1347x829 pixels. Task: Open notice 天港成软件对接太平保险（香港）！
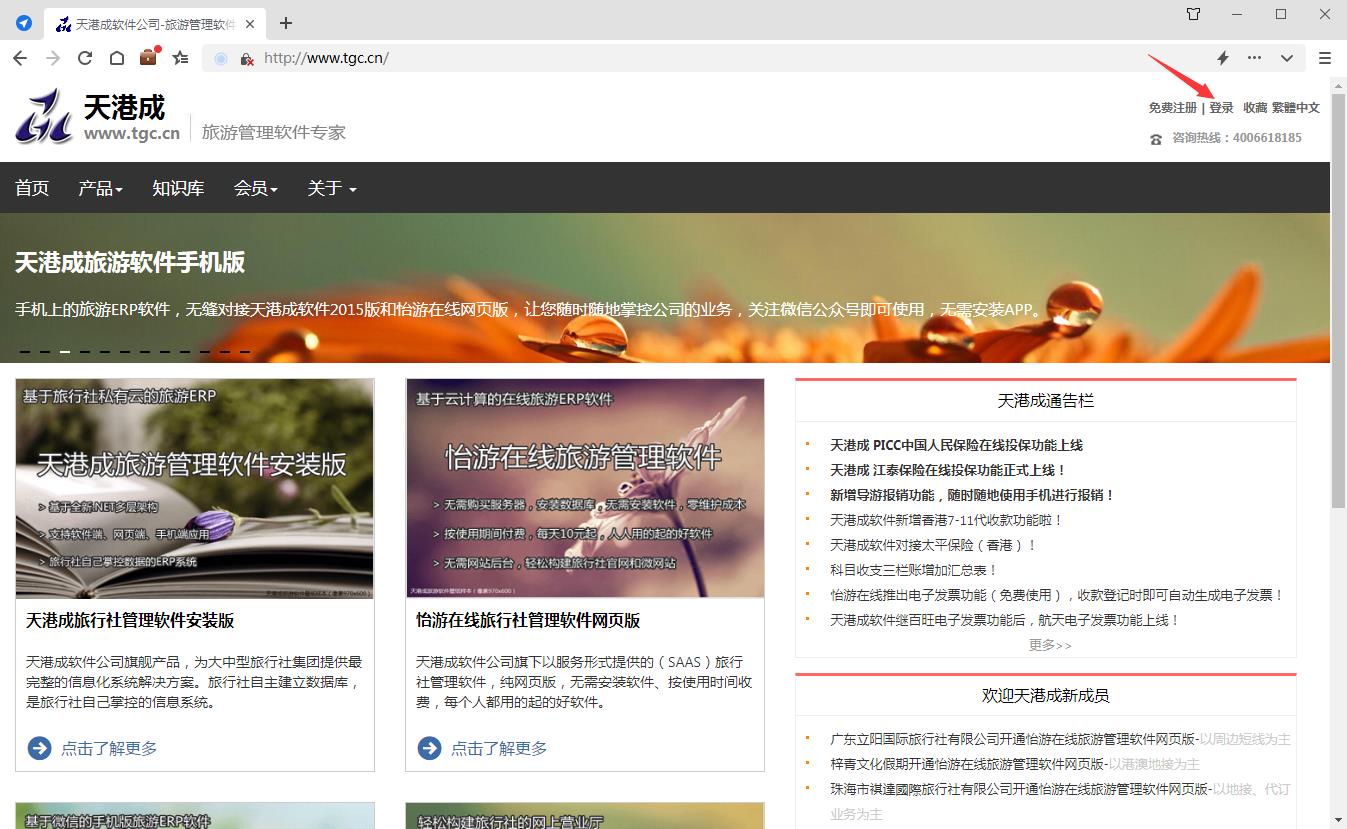coord(934,545)
